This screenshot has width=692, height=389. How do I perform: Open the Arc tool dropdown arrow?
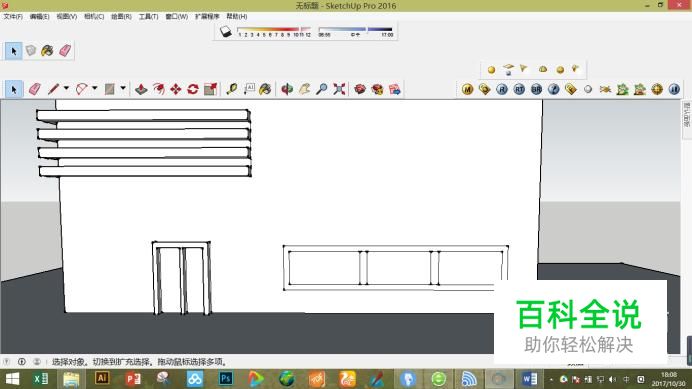(94, 88)
